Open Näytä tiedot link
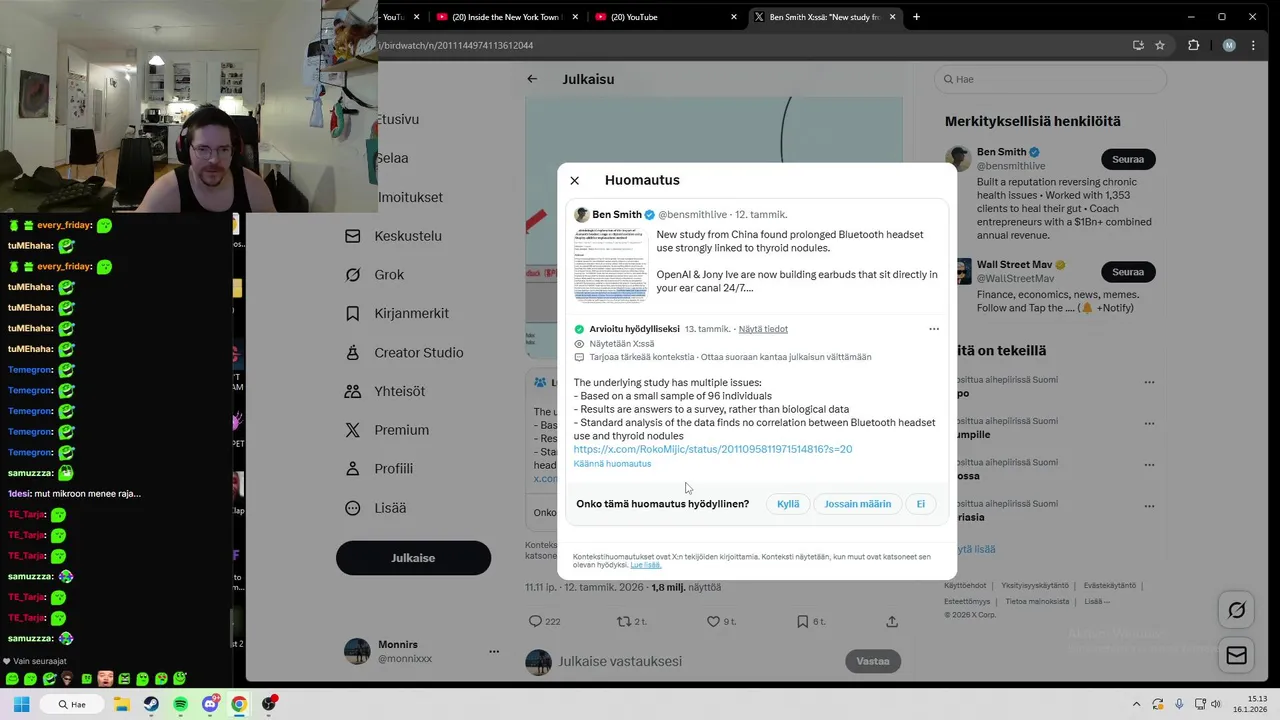 763,329
